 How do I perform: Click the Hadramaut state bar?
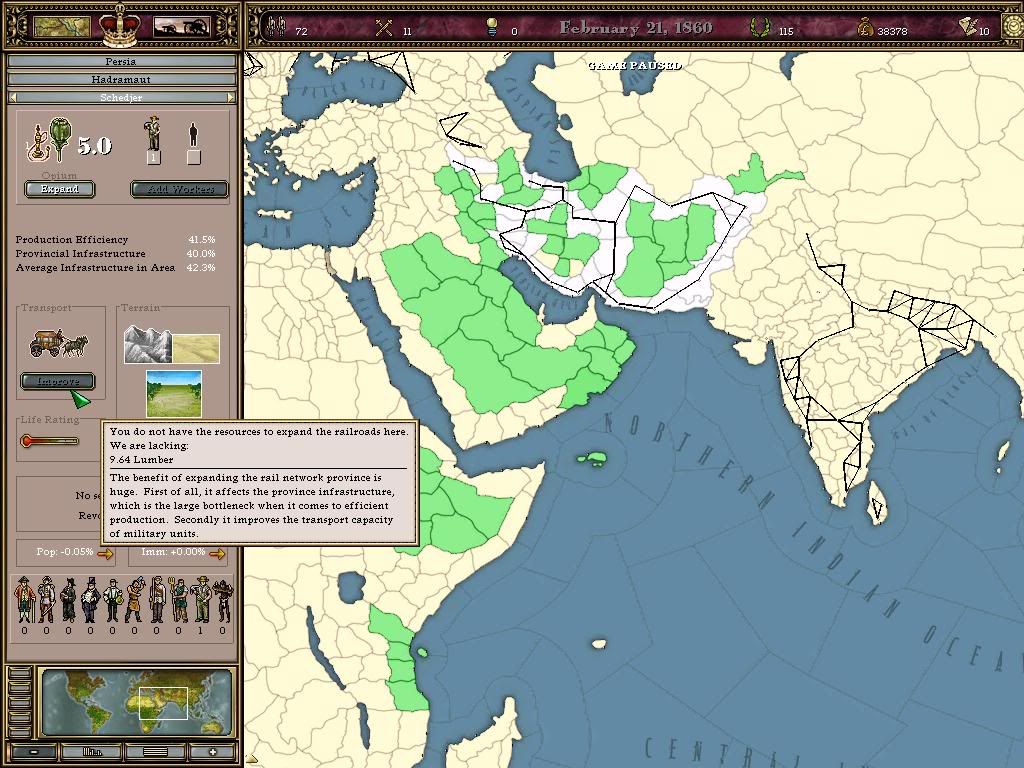pos(121,80)
